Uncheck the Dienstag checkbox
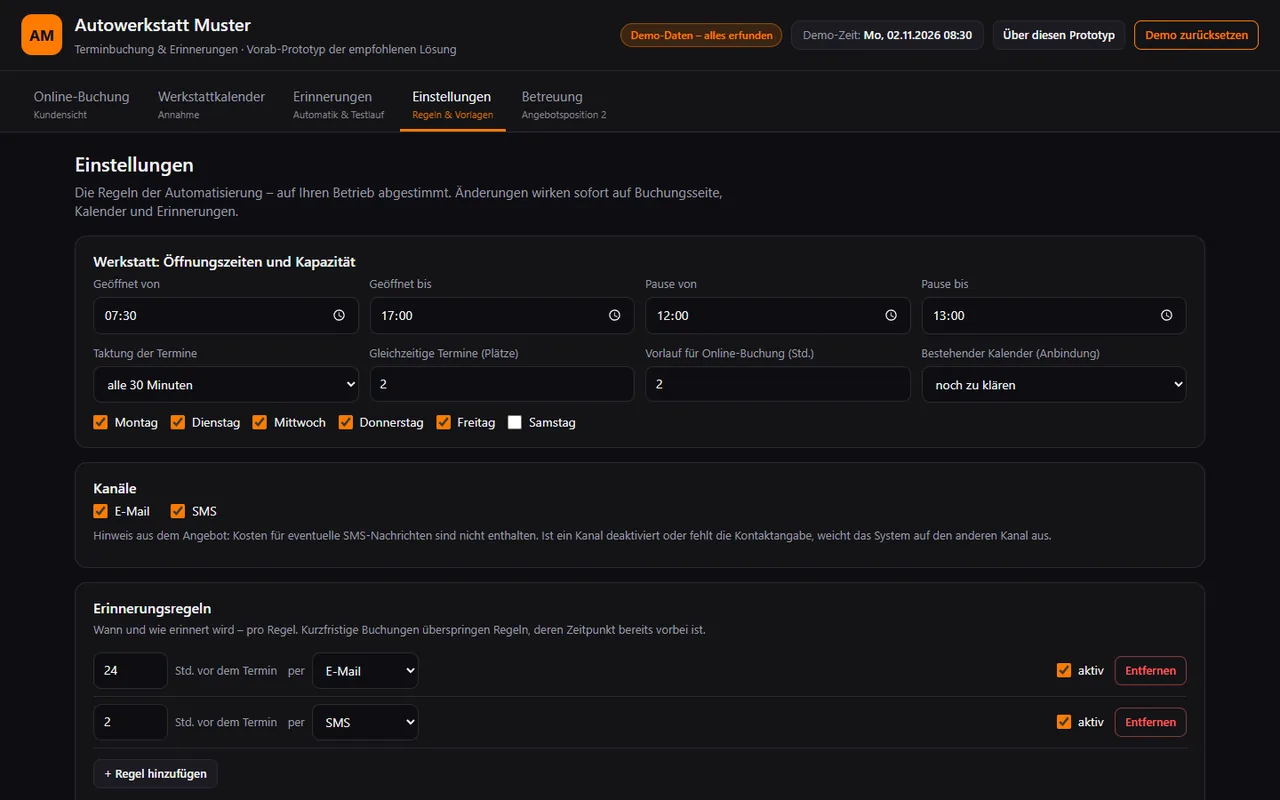1280x800 pixels. coord(178,422)
